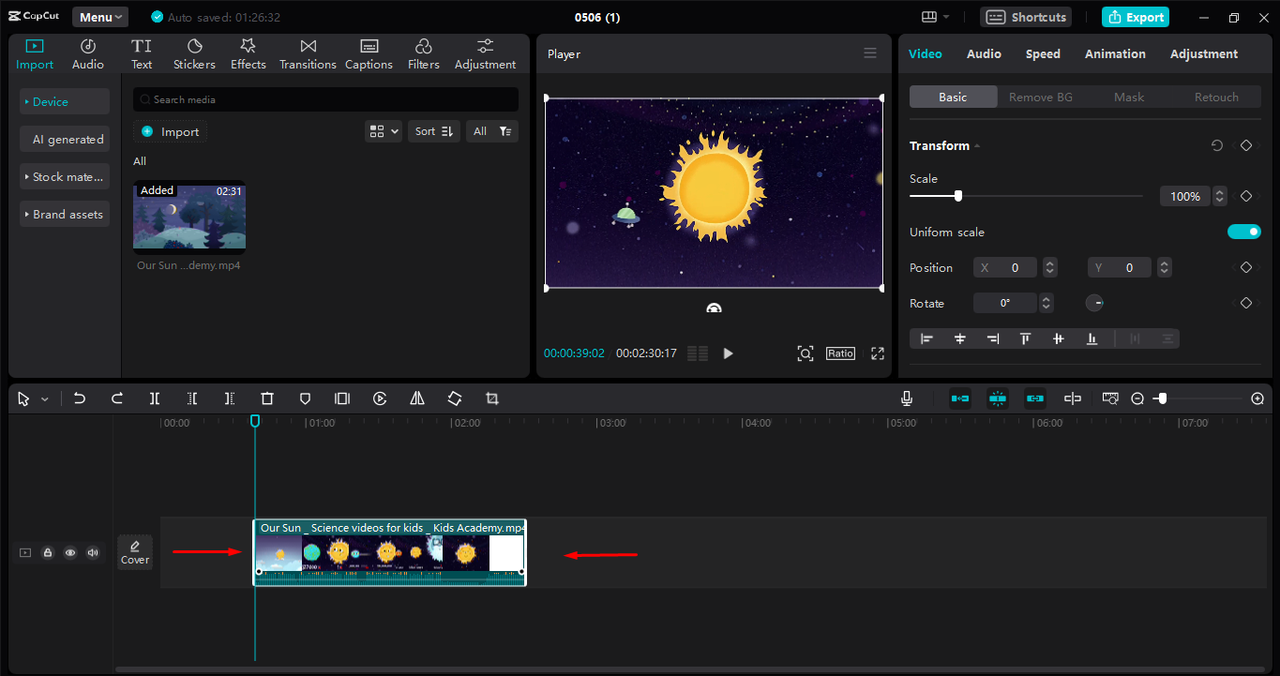Open the Shortcuts panel
Viewport: 1280px width, 676px height.
(x=1026, y=17)
